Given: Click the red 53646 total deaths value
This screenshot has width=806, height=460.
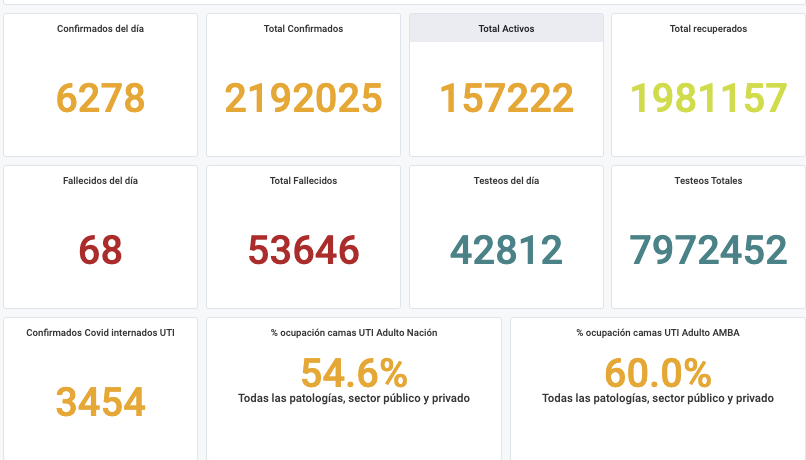Looking at the screenshot, I should (303, 250).
